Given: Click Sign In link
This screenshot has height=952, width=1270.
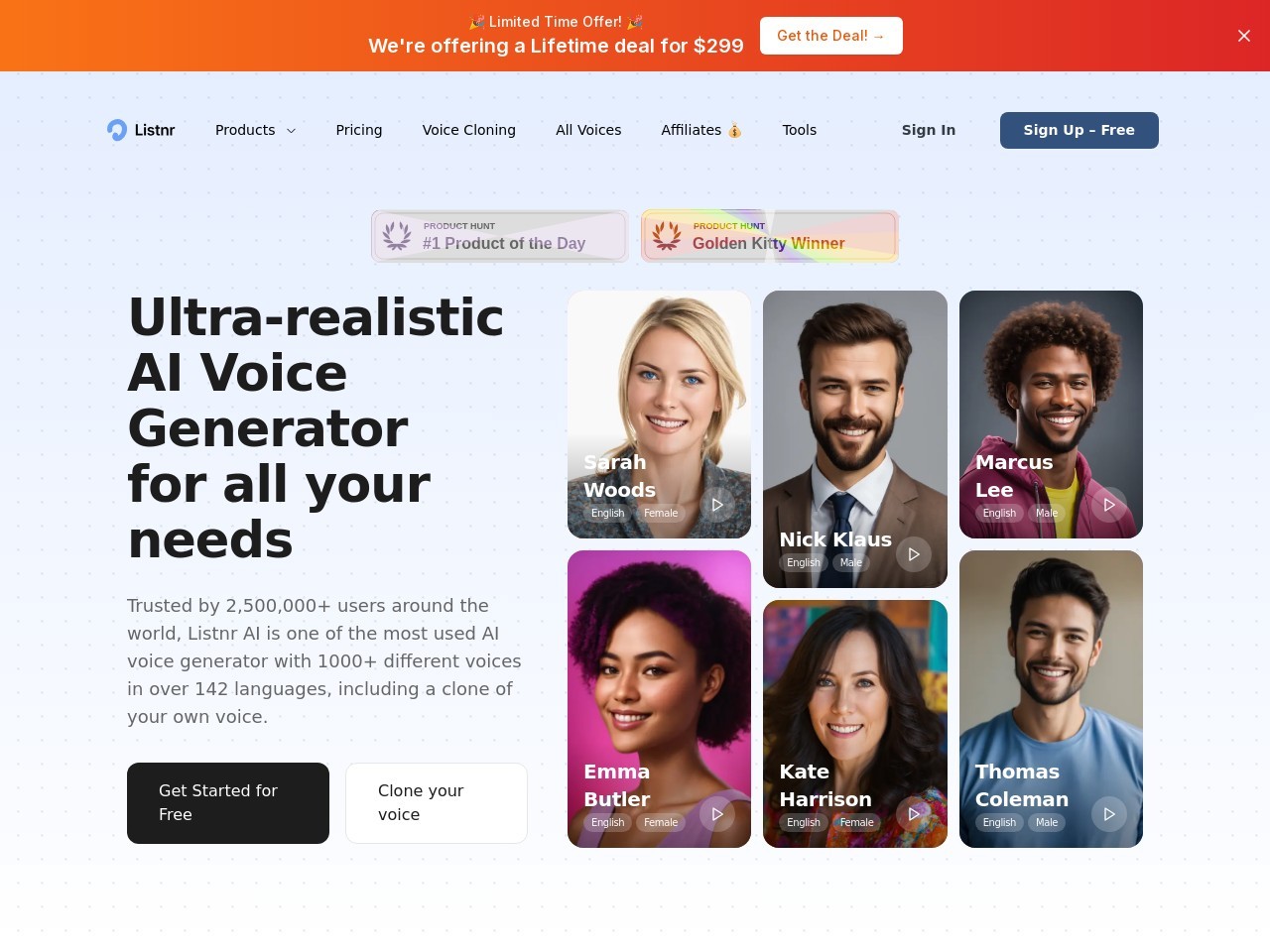Looking at the screenshot, I should pyautogui.click(x=929, y=130).
